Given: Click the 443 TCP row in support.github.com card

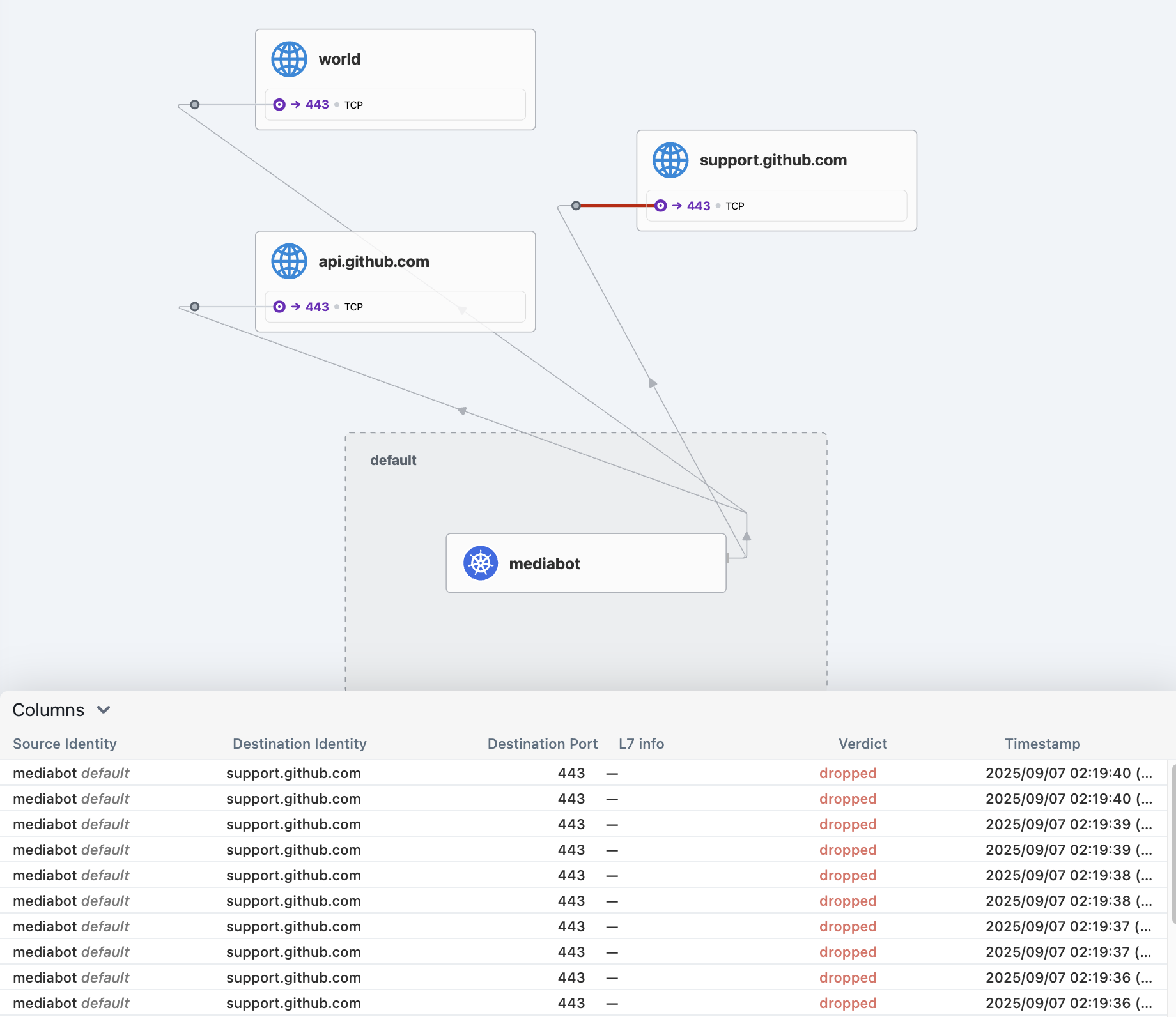Looking at the screenshot, I should coord(777,206).
